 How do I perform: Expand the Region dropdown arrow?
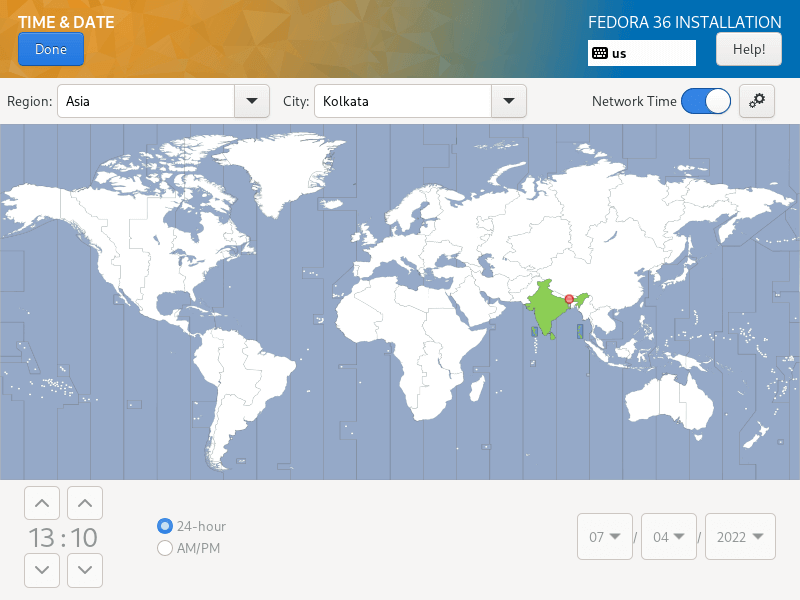(x=252, y=101)
